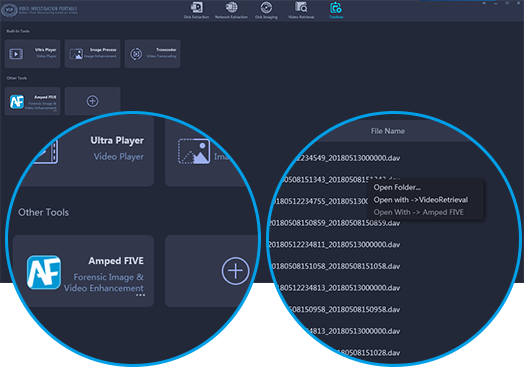This screenshot has width=524, height=368.
Task: Click the magnified Image Process picture icon
Action: pos(194,151)
